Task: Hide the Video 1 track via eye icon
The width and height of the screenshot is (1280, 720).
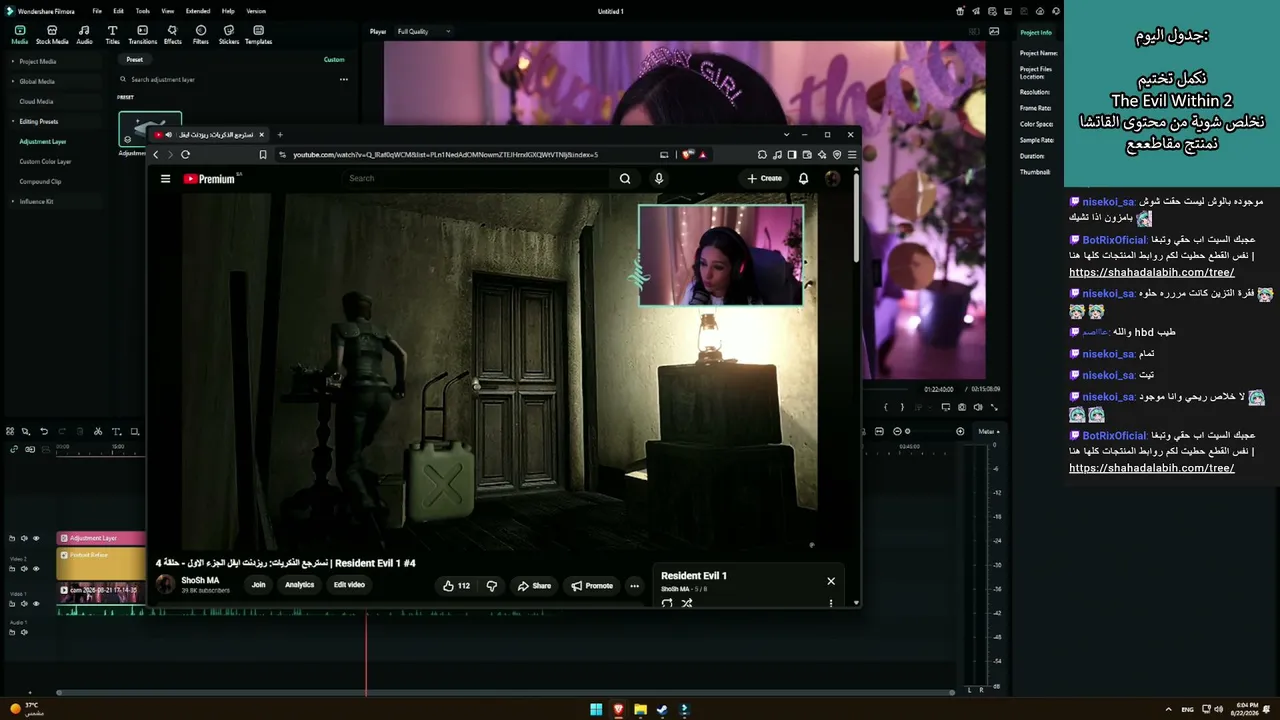Action: tap(36, 604)
